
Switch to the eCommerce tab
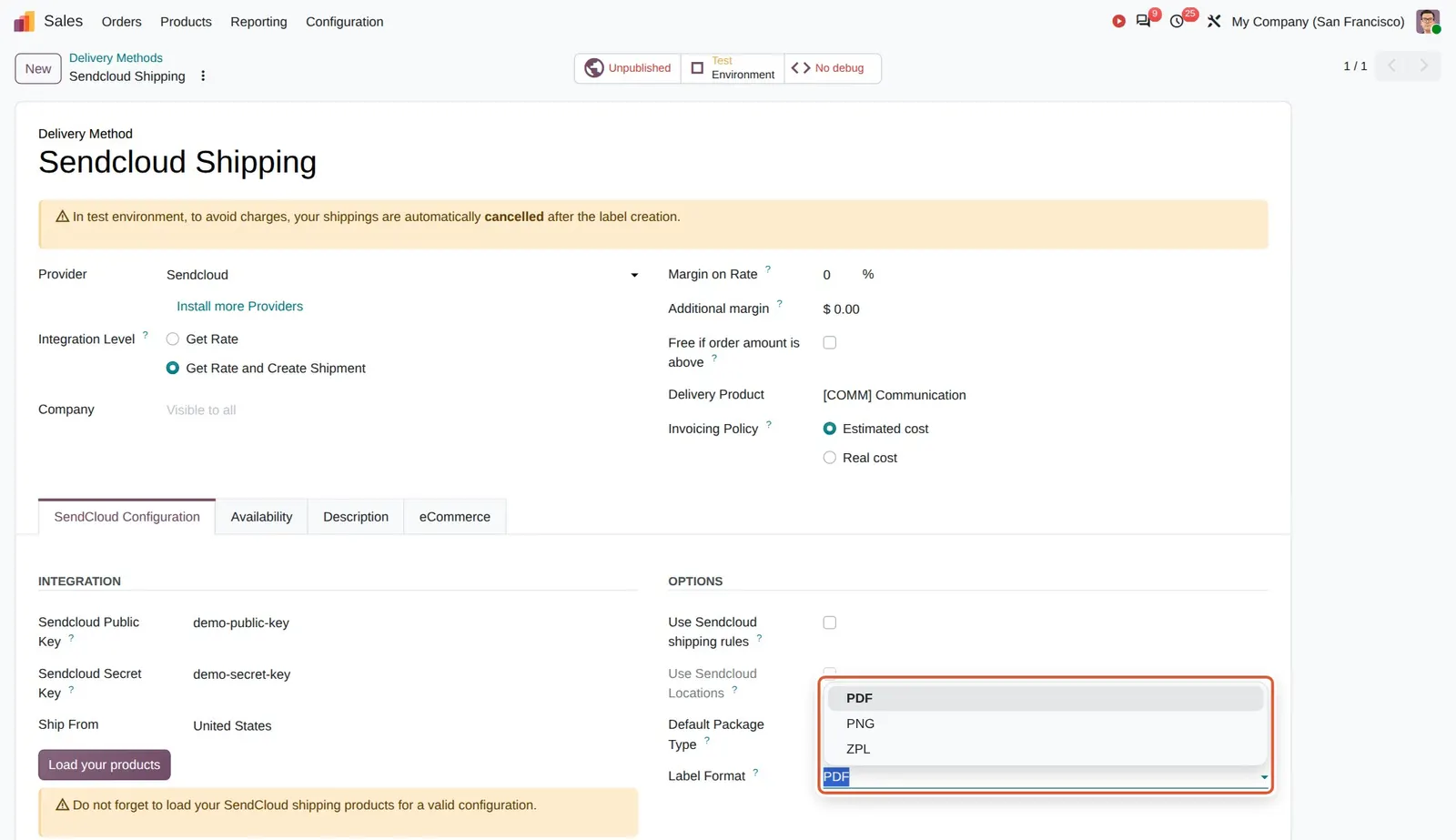pos(455,517)
